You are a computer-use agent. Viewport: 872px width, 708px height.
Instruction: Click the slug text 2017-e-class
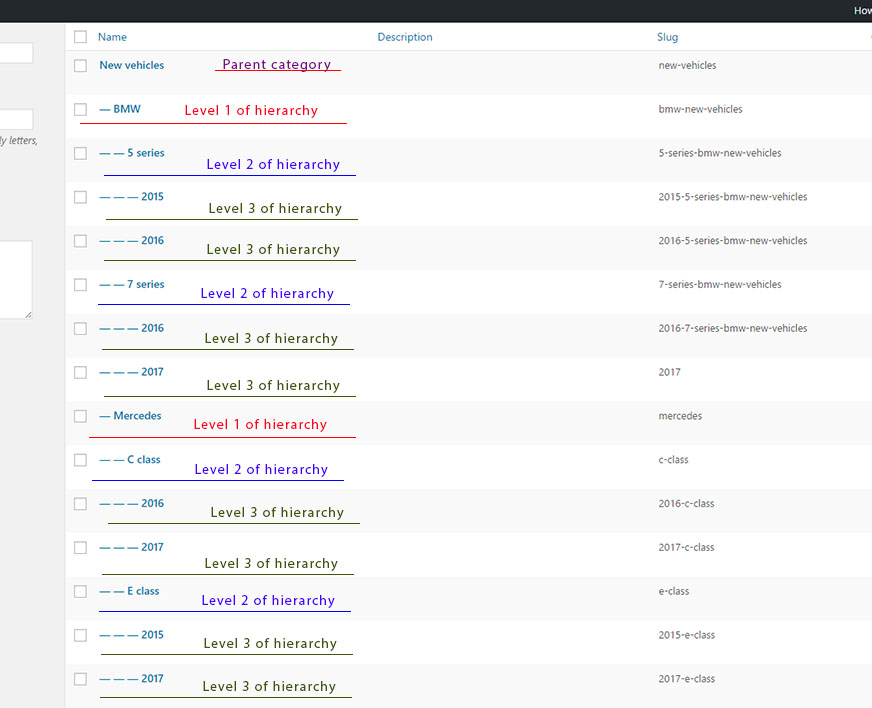click(687, 679)
